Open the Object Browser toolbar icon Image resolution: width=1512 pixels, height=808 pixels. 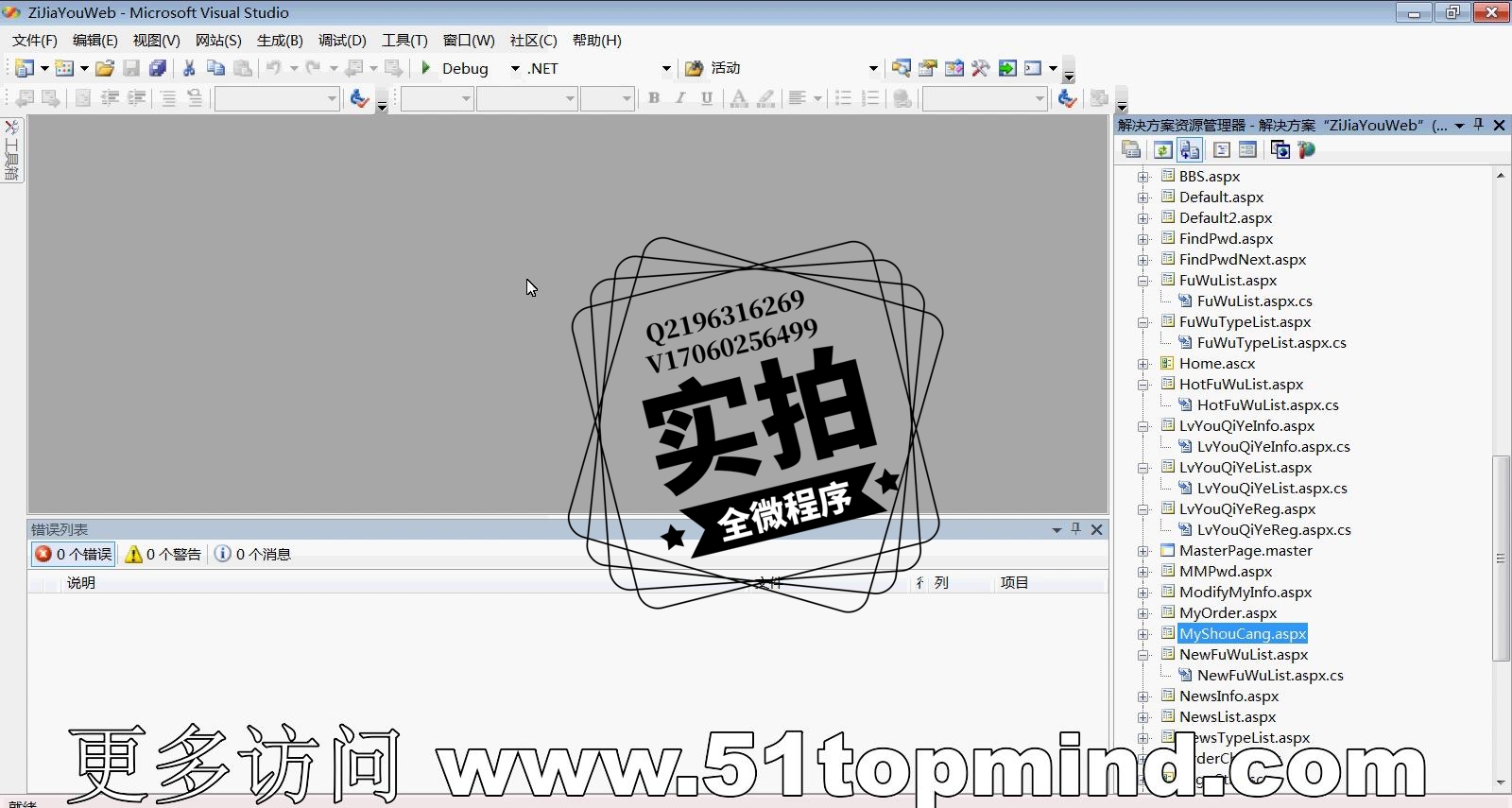pos(954,68)
